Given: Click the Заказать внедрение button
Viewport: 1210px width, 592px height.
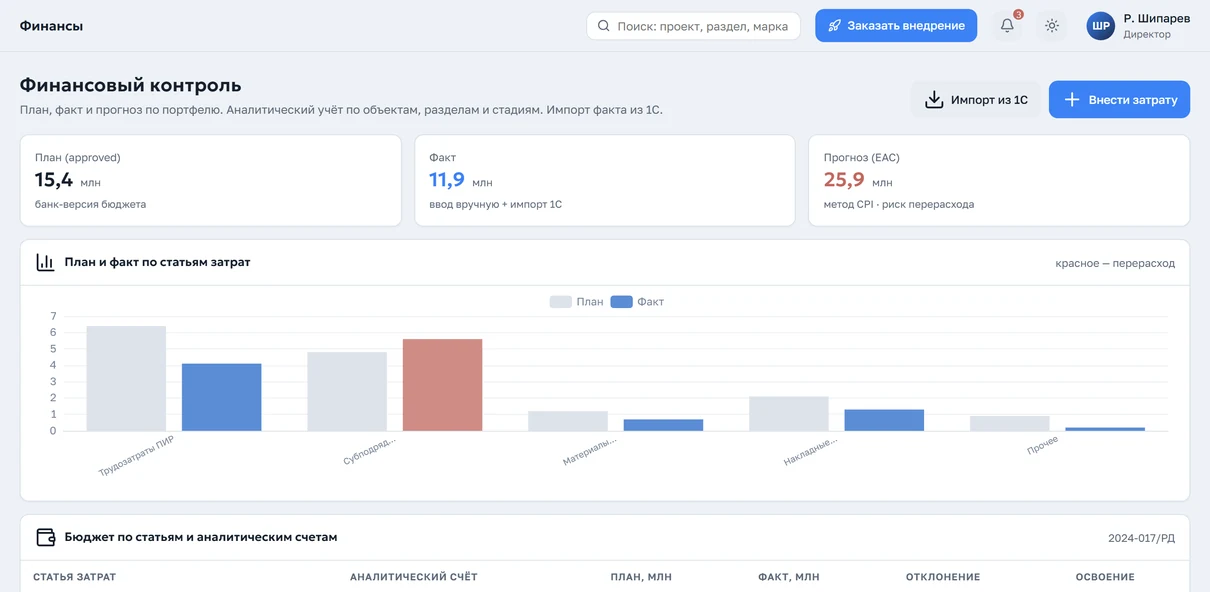Looking at the screenshot, I should 896,26.
